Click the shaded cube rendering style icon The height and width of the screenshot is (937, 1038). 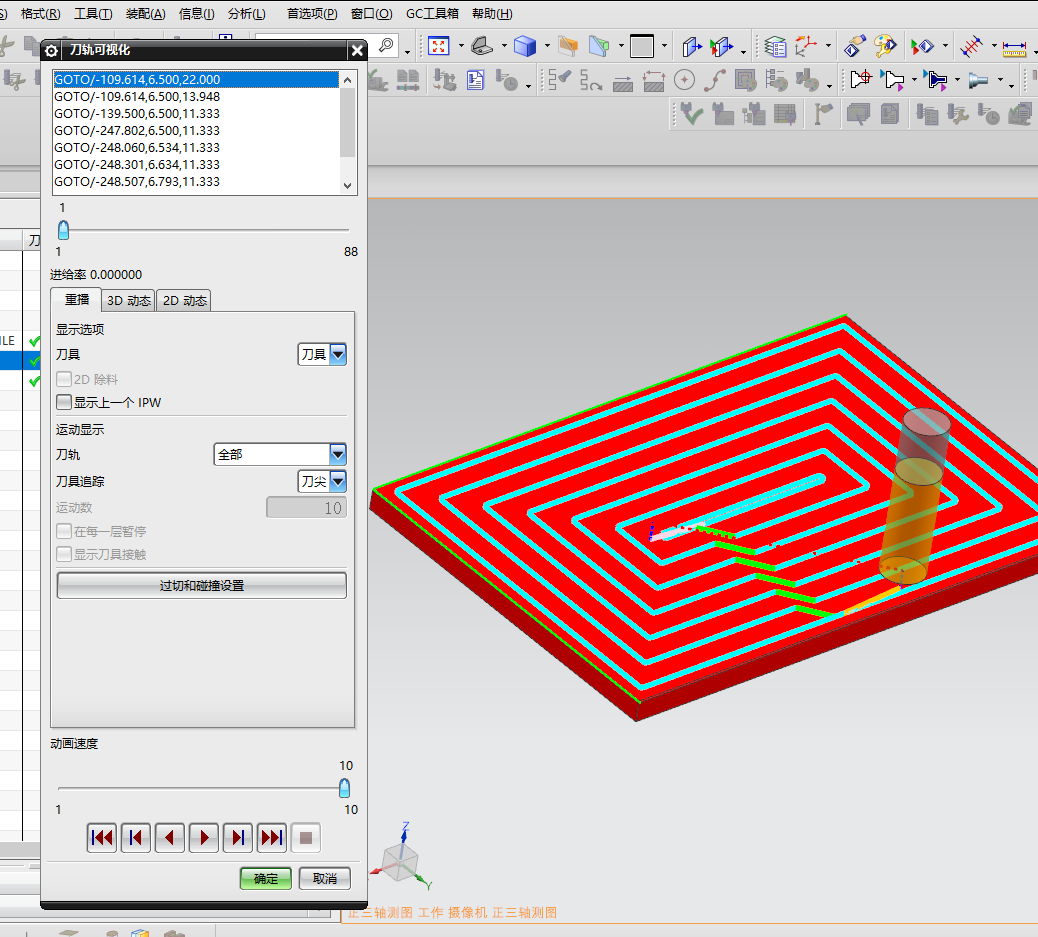pyautogui.click(x=524, y=46)
